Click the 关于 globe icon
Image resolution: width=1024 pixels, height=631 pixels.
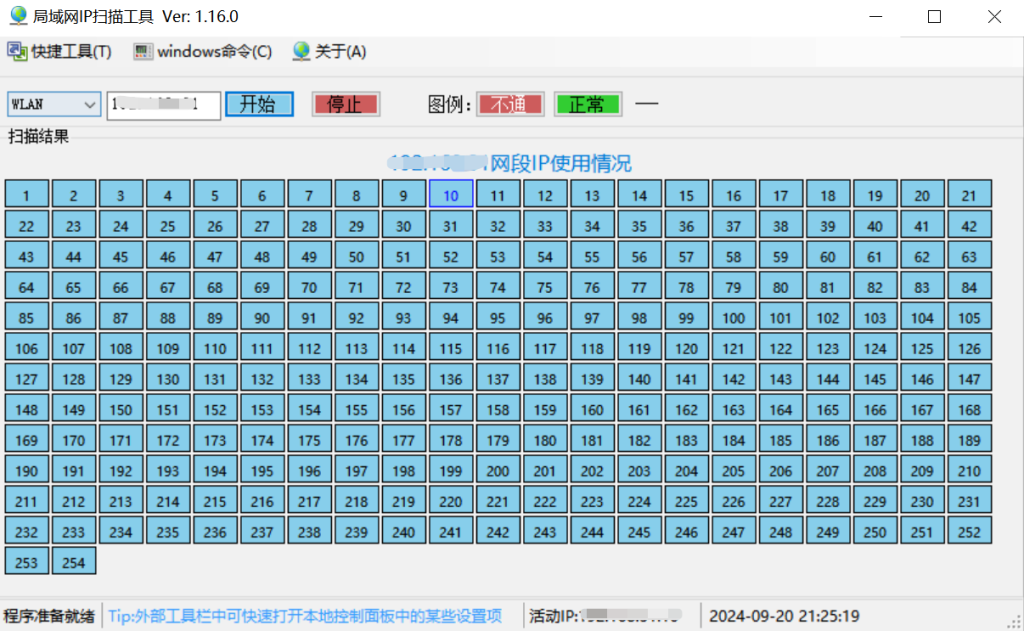tap(301, 51)
